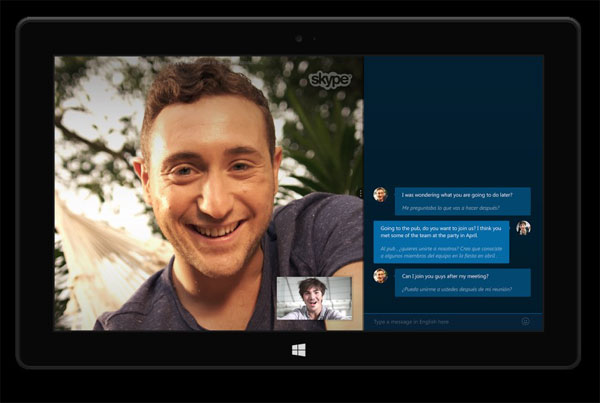Click 'Can I join you guys after my meeting?'
Screen dimensions: 600x403
click(x=446, y=275)
